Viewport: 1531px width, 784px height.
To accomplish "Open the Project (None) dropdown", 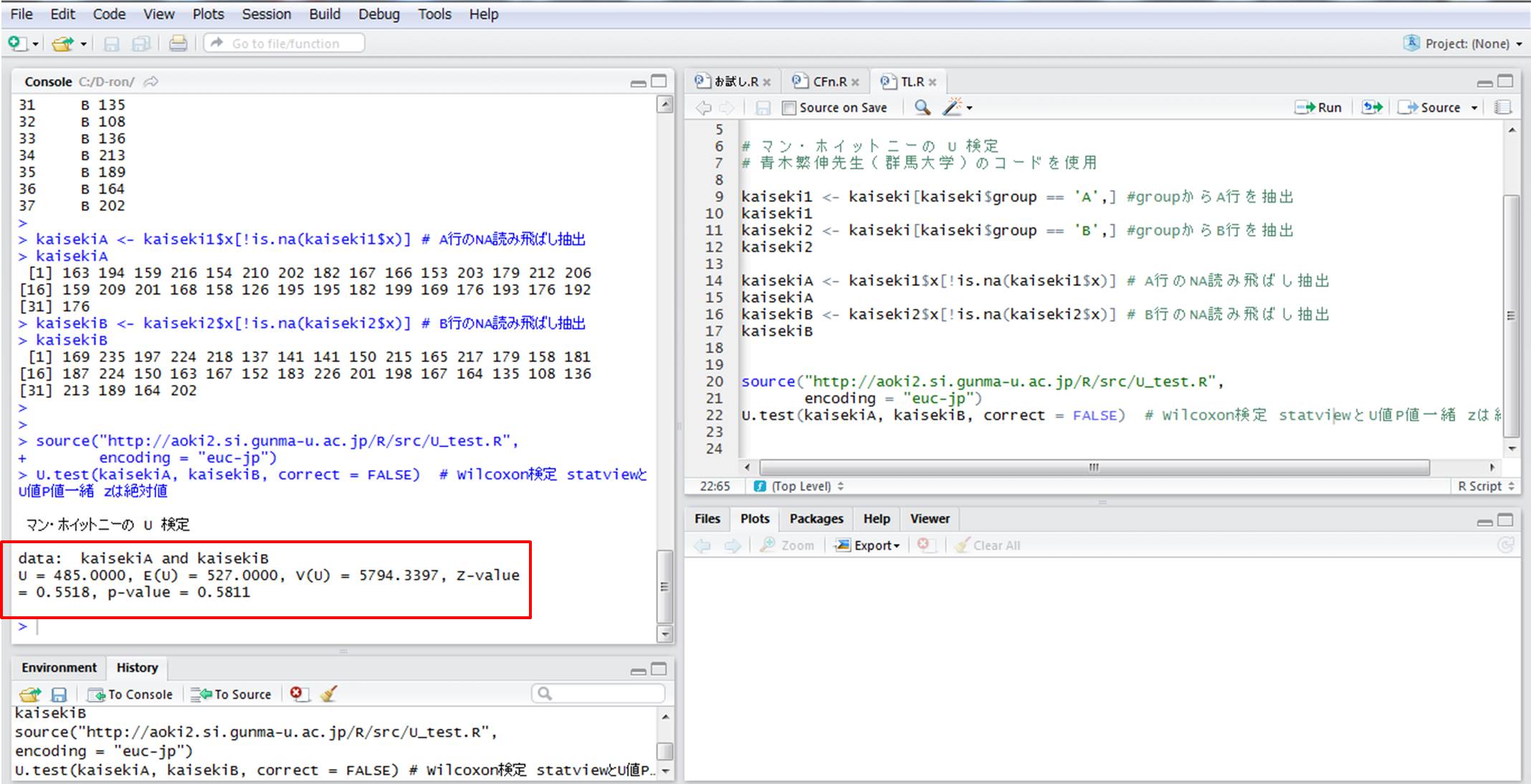I will [1463, 44].
